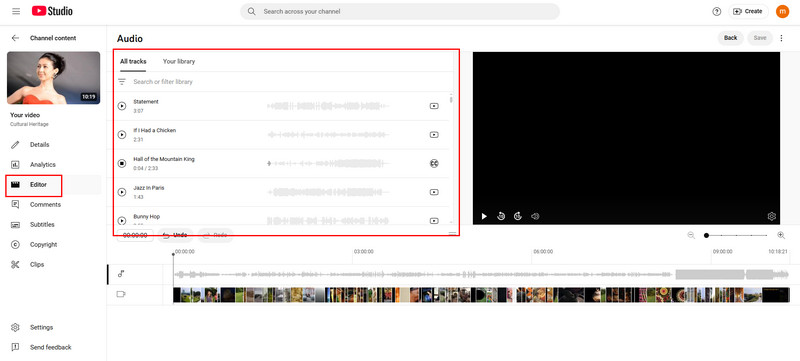Click the Bunny Hop track title
Viewport: 800px width, 361px height.
point(146,217)
